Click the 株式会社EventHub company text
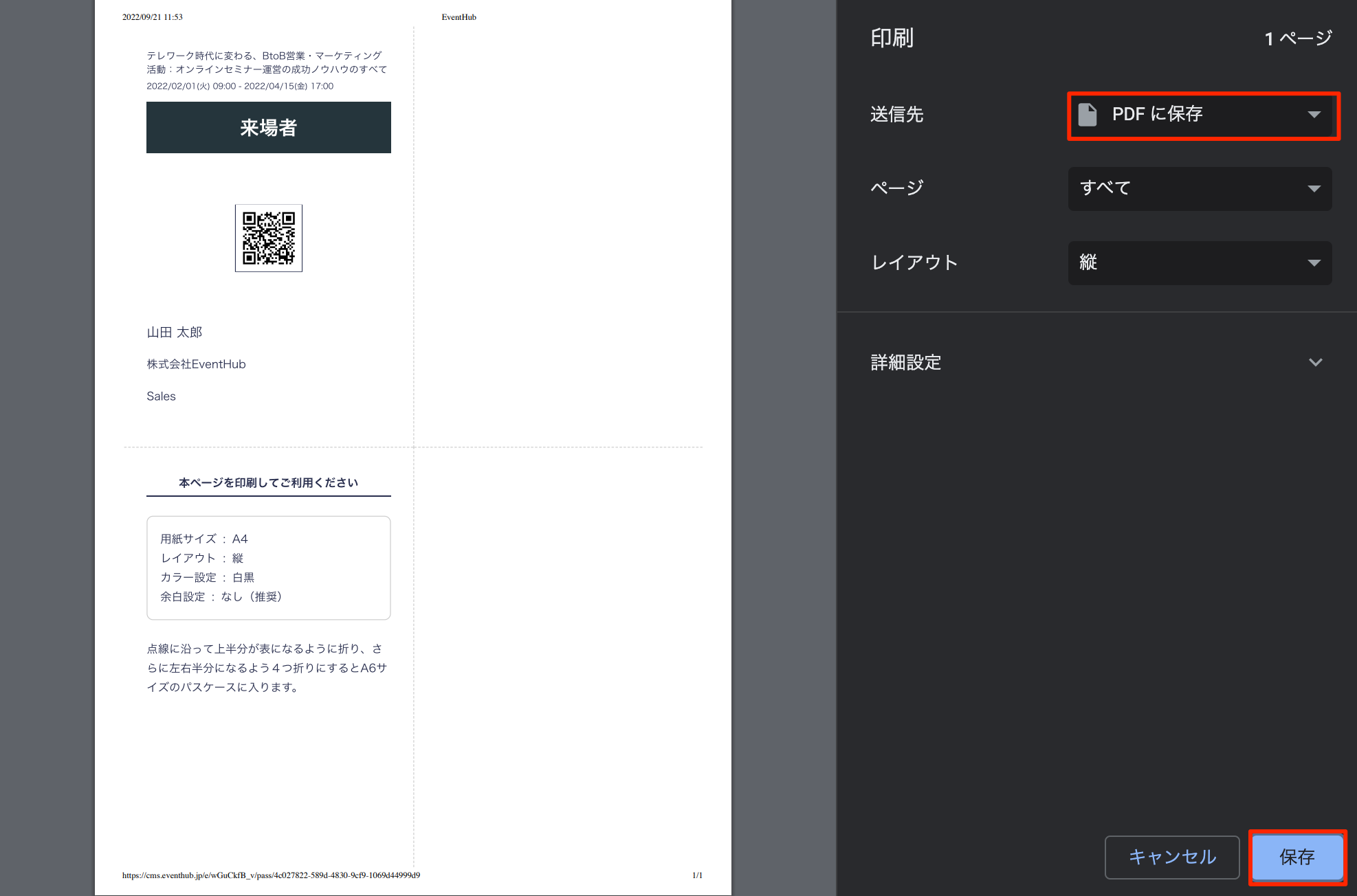The width and height of the screenshot is (1357, 896). tap(196, 364)
